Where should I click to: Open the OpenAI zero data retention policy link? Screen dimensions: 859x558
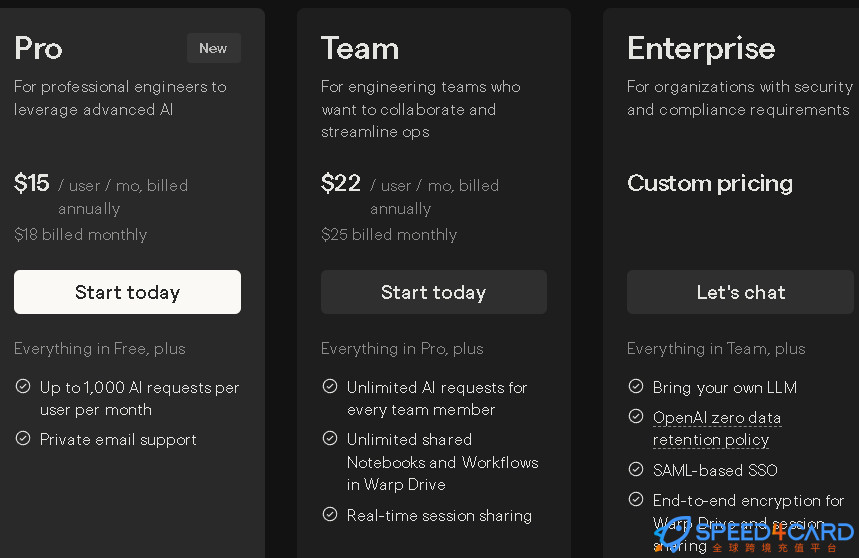pyautogui.click(x=717, y=429)
